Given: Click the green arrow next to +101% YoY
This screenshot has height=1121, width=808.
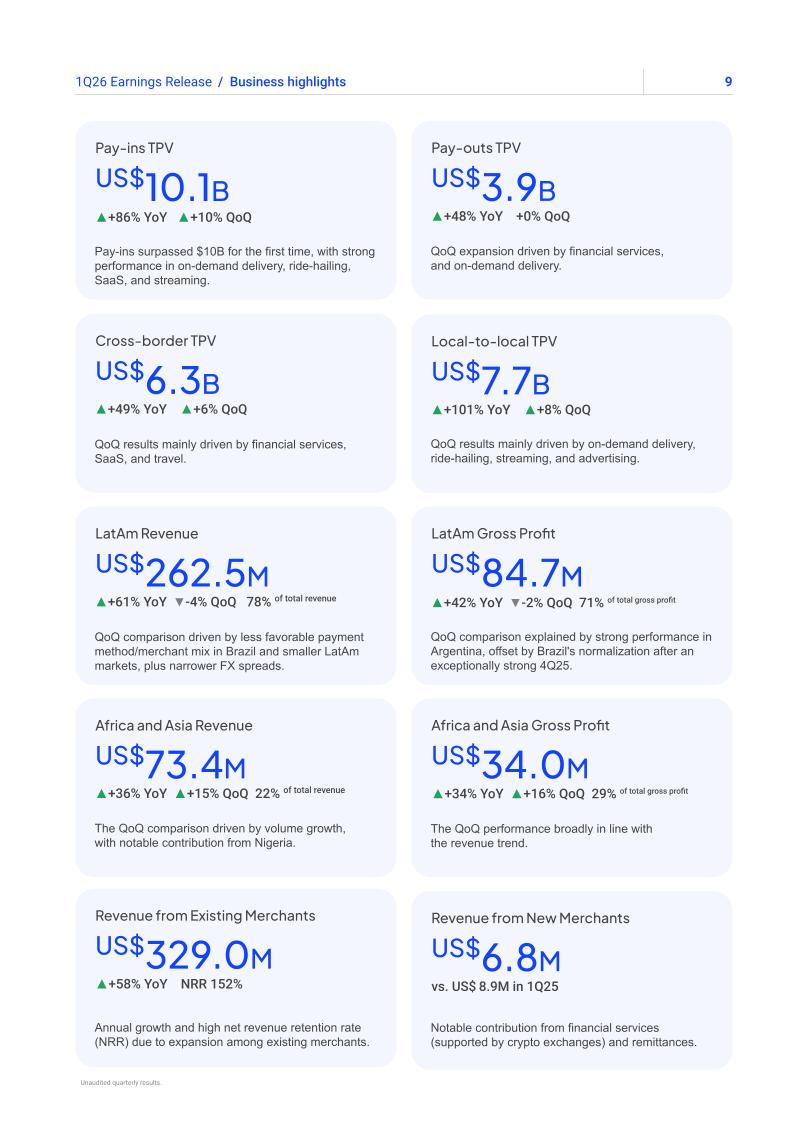Looking at the screenshot, I should click(x=437, y=410).
